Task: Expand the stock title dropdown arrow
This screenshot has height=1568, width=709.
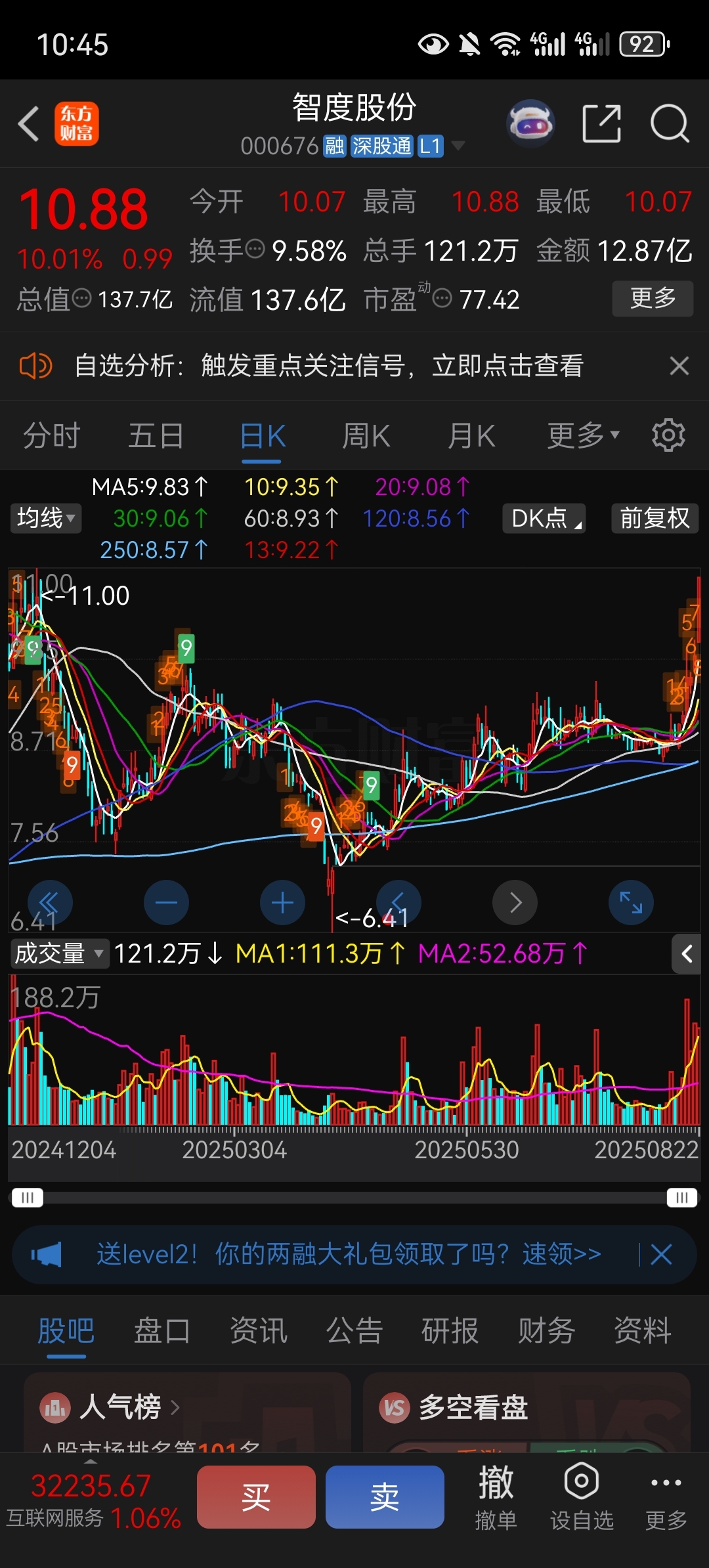Action: (x=458, y=145)
